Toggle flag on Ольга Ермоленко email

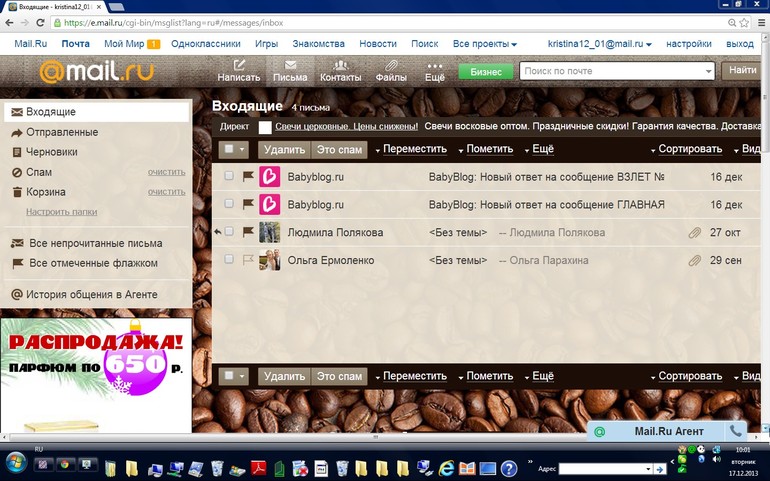point(248,259)
